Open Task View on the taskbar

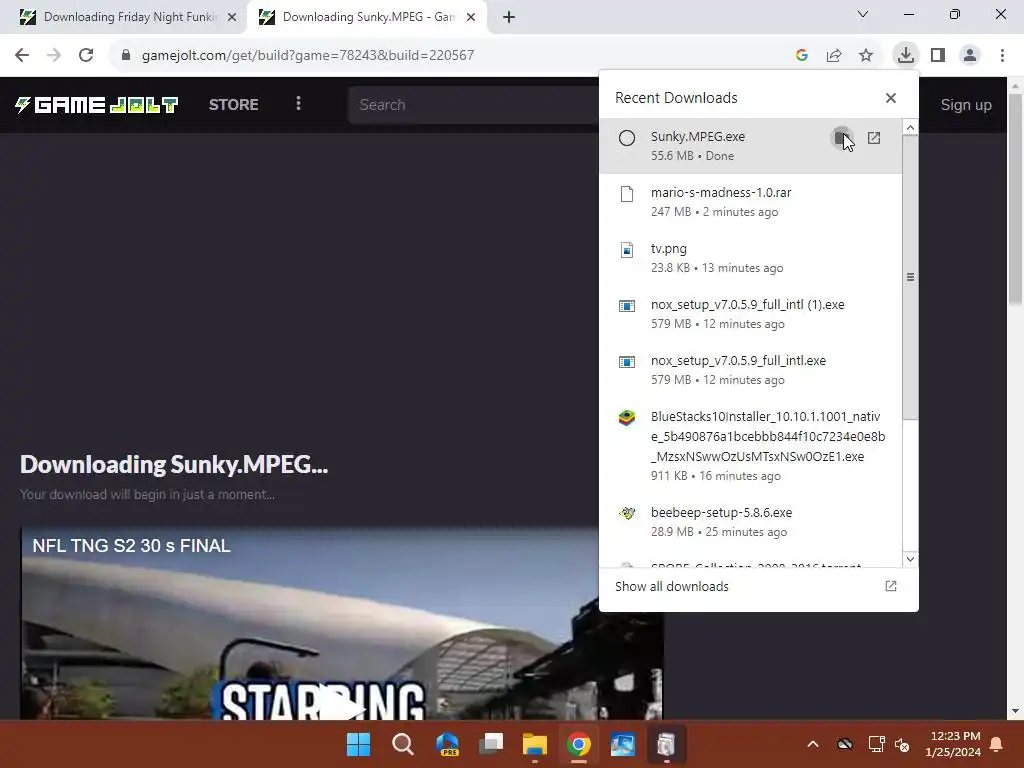click(491, 744)
